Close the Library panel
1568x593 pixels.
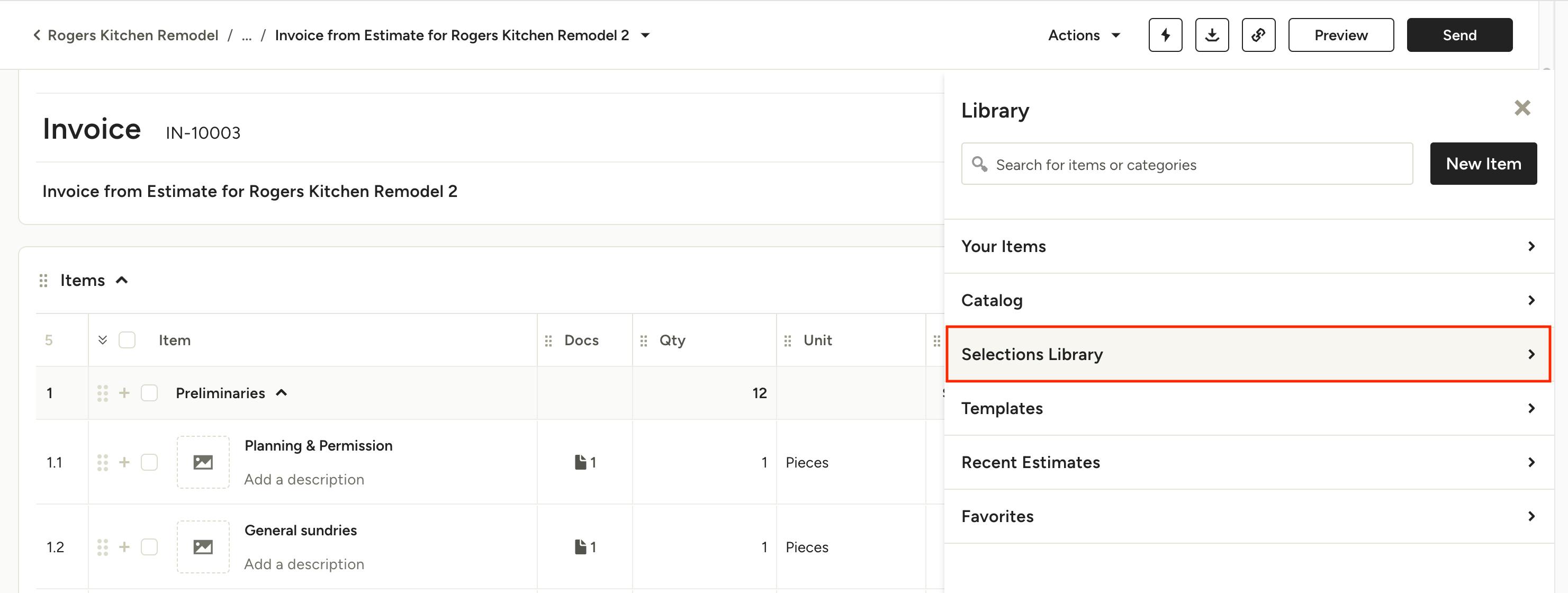coord(1522,109)
